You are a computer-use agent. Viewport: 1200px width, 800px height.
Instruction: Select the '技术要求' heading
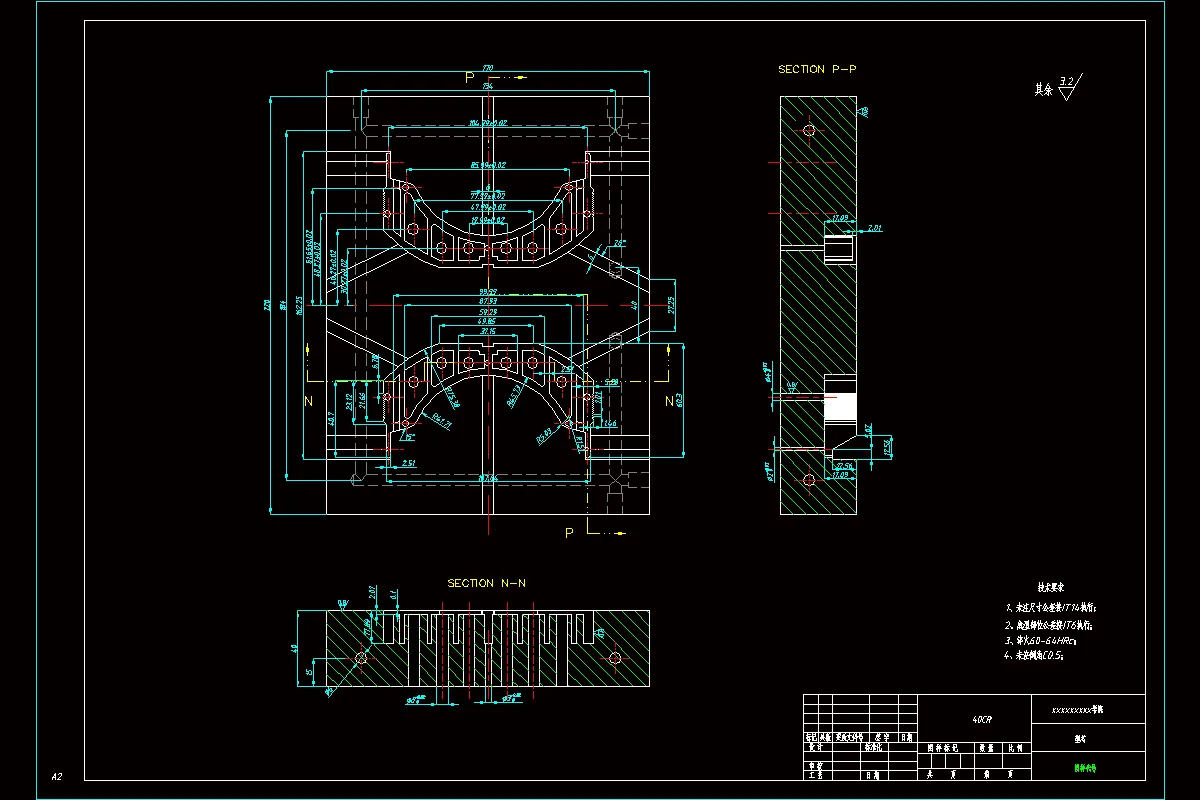coord(1050,588)
